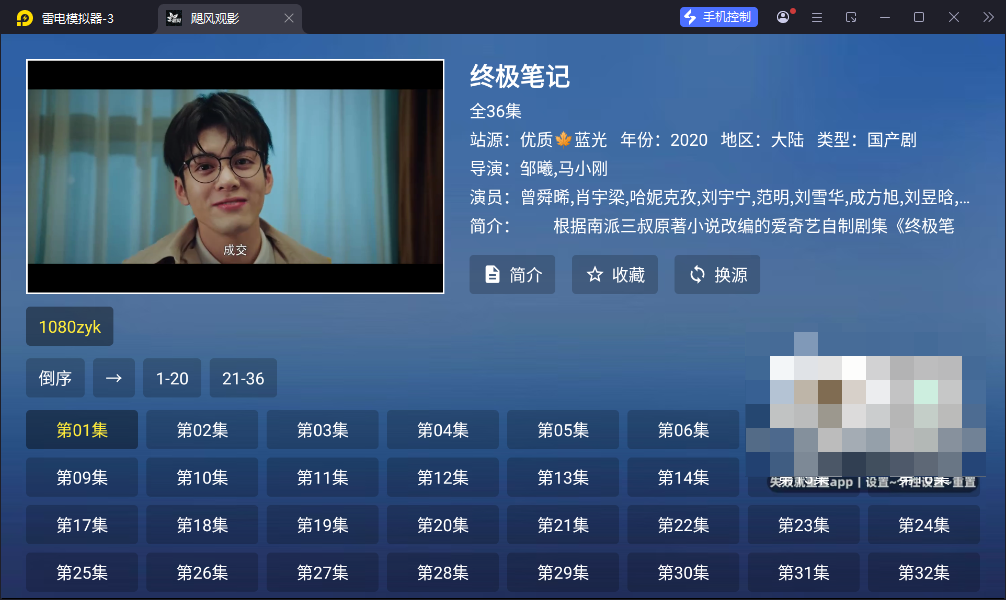The image size is (1006, 600).
Task: Click the arrow button next to 倒序
Action: pyautogui.click(x=113, y=378)
